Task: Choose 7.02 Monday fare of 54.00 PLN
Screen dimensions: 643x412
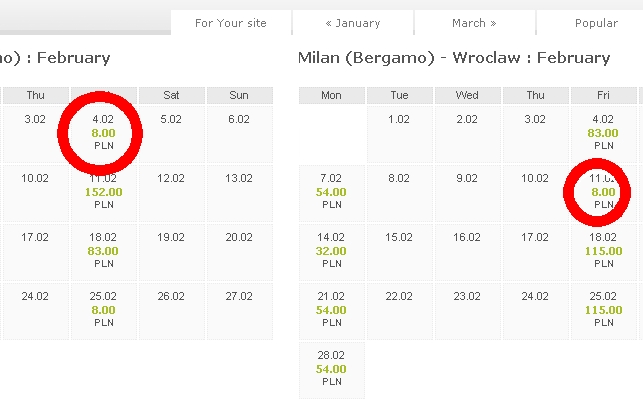Action: coord(331,192)
